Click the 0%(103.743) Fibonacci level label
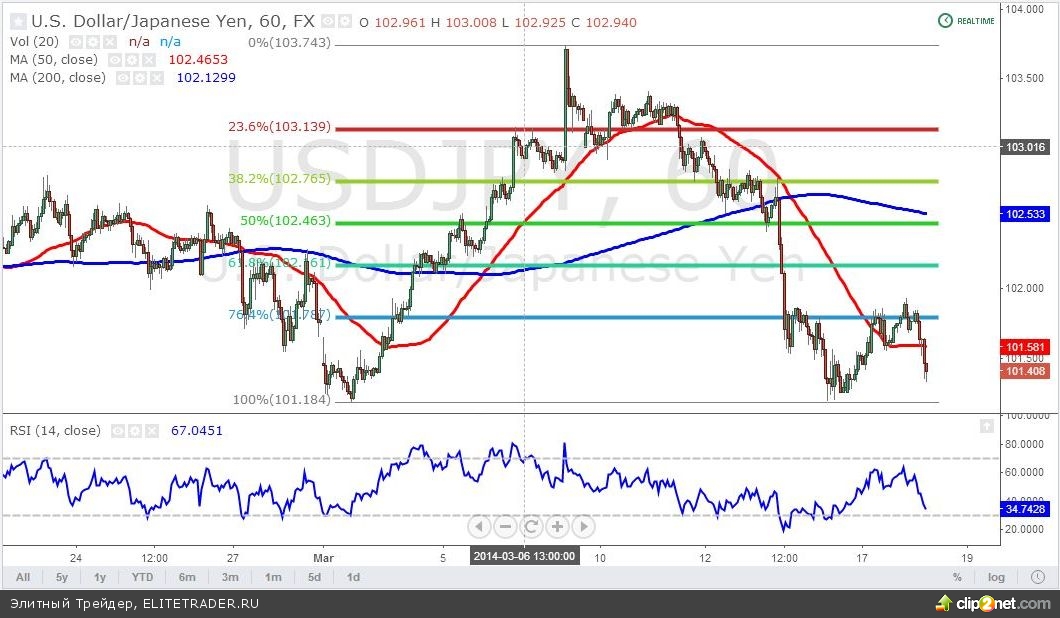1060x618 pixels. (x=289, y=43)
